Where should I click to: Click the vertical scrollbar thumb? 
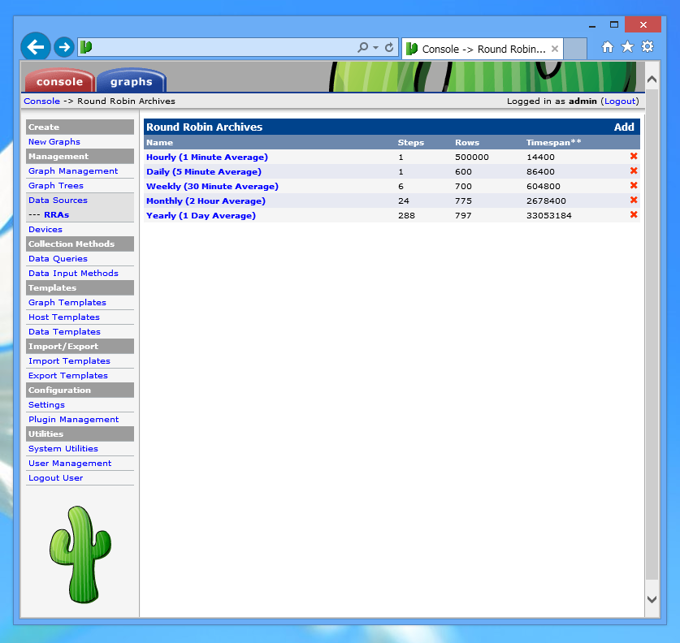[651, 334]
